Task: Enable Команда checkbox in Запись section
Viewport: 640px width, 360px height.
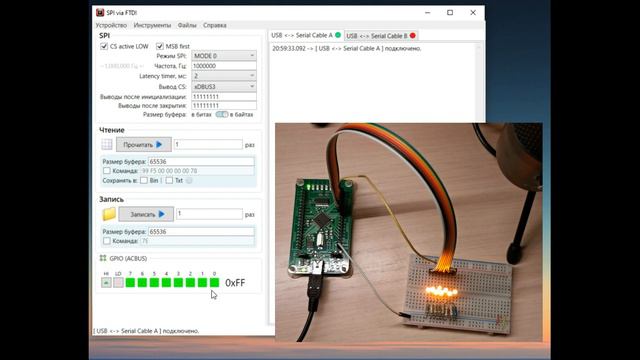Action: click(107, 241)
